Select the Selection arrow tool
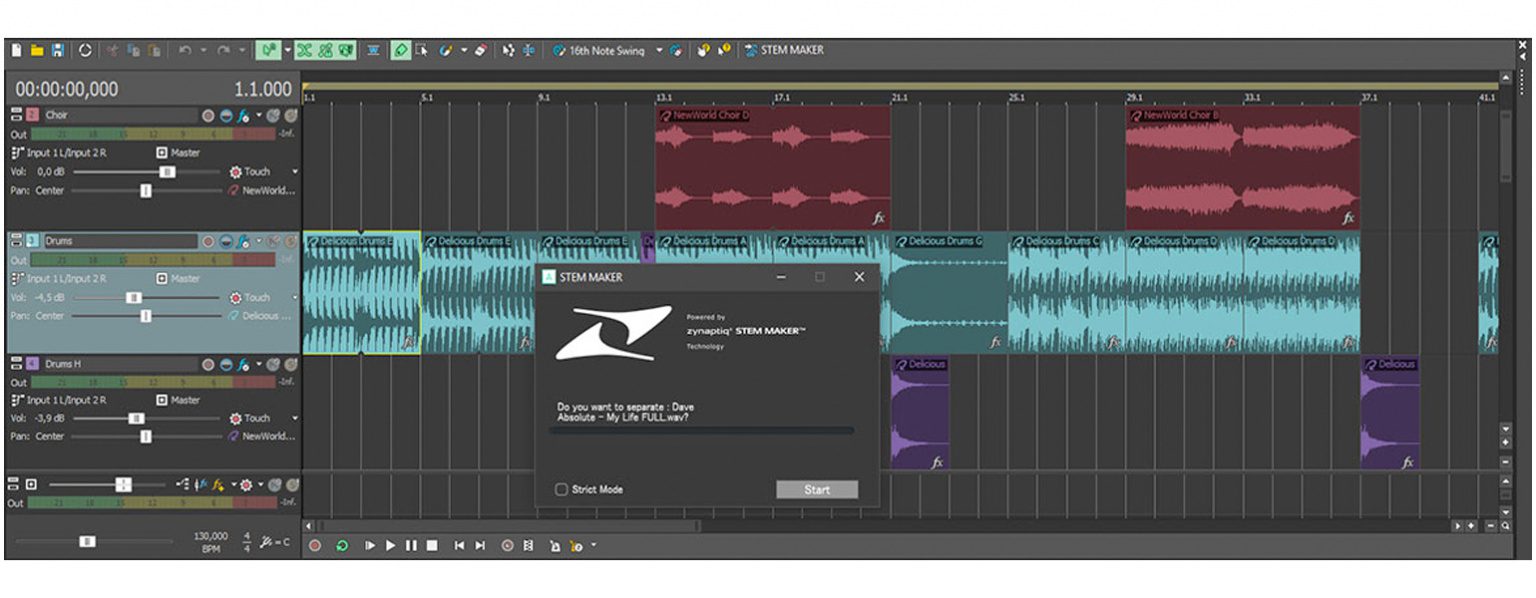This screenshot has height=598, width=1536. 423,50
